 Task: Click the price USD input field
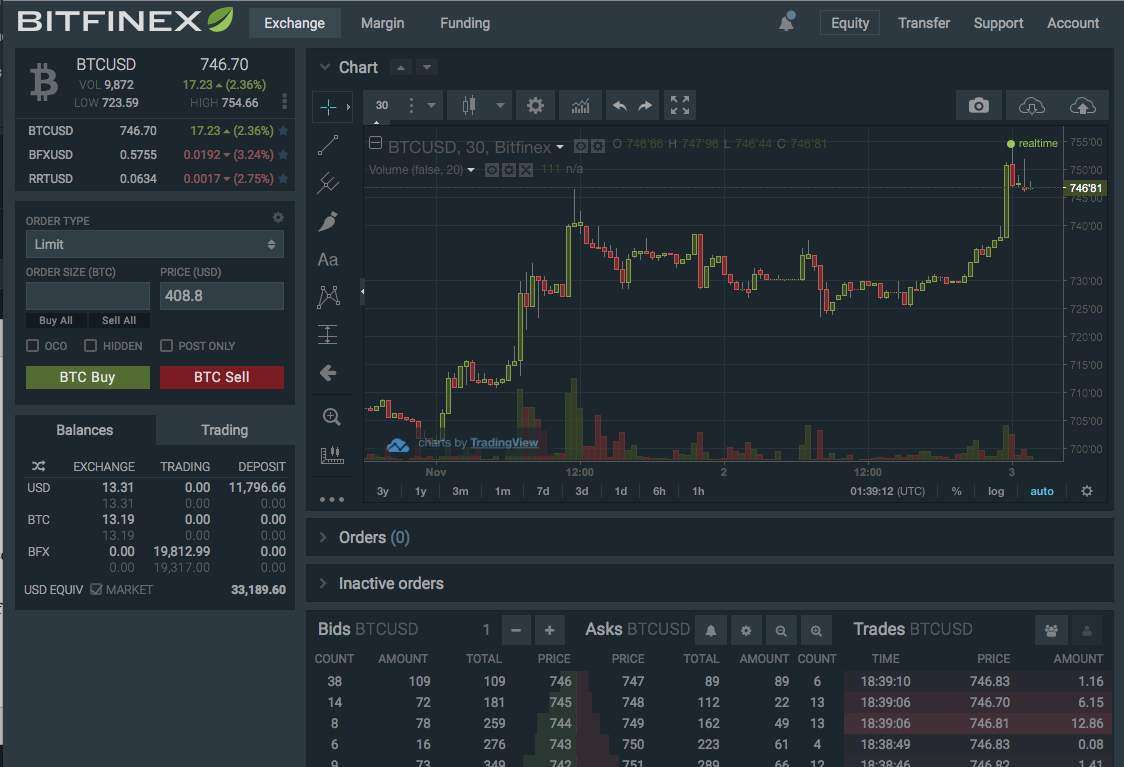222,296
